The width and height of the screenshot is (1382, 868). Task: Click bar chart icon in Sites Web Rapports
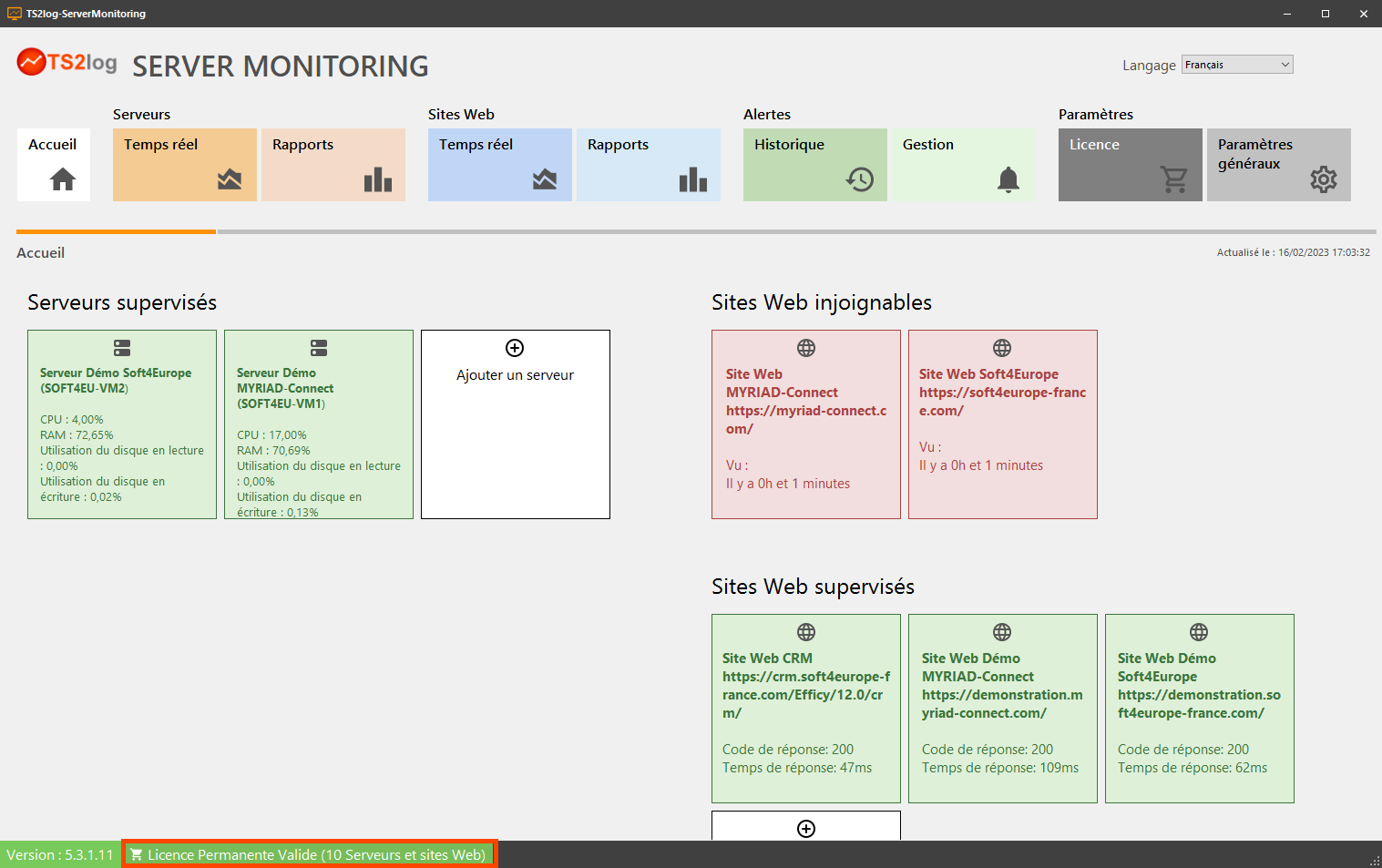[693, 179]
